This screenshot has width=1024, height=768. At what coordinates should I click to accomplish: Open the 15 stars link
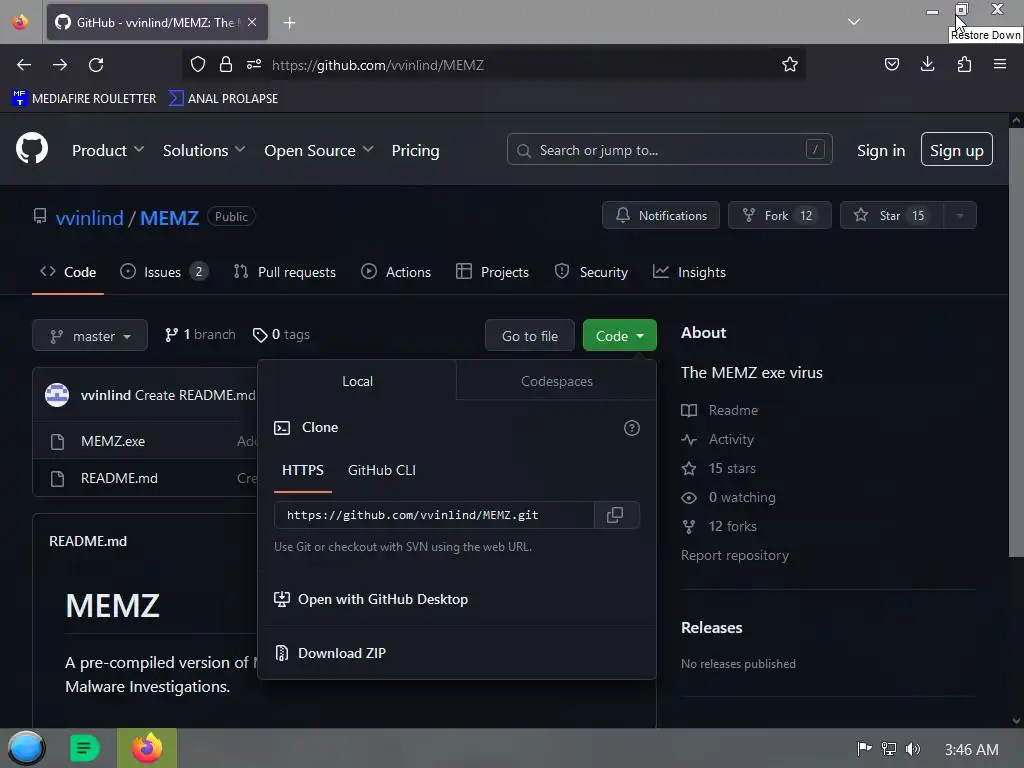[718, 468]
